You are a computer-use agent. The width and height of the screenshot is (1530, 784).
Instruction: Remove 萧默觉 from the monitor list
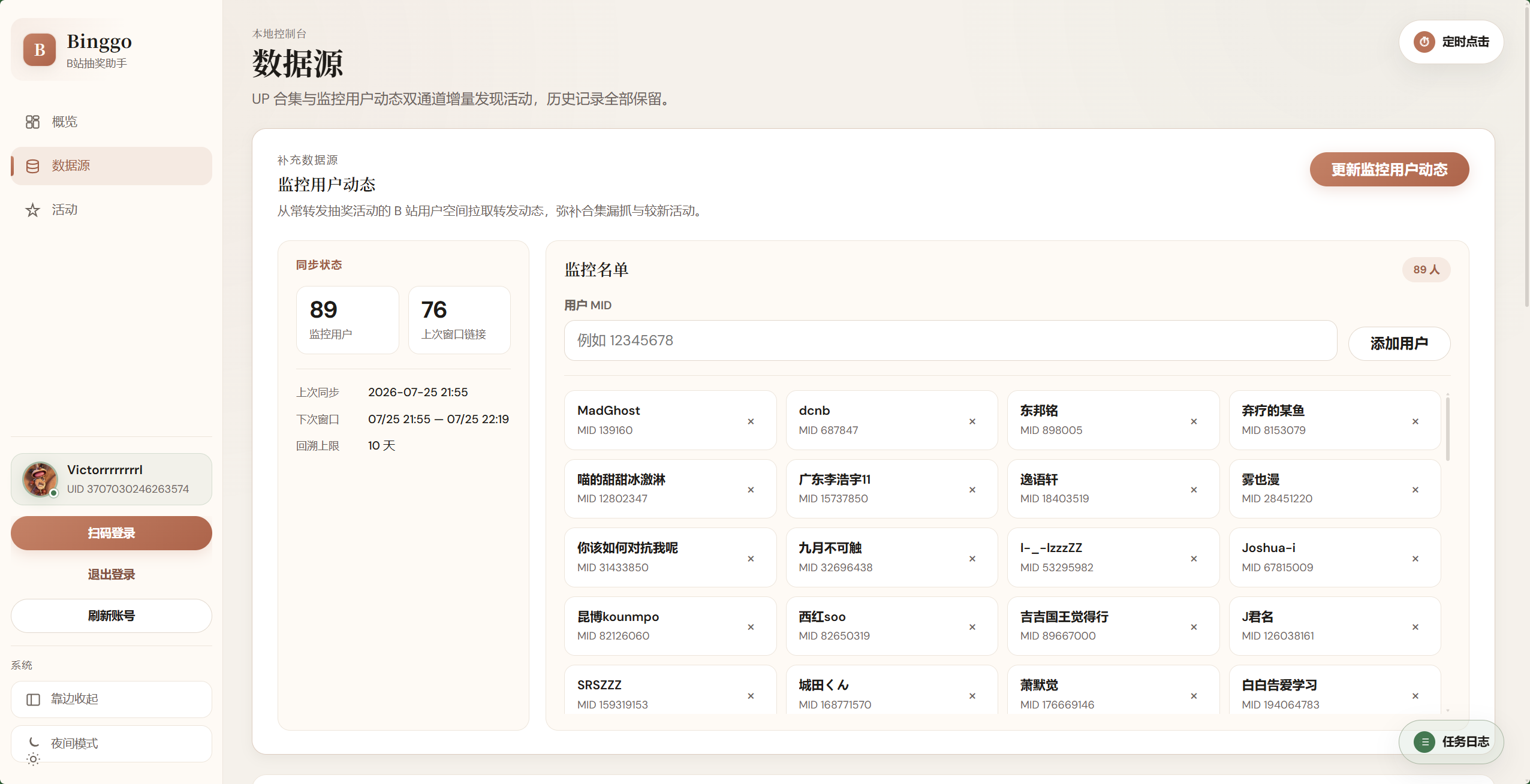coord(1194,696)
